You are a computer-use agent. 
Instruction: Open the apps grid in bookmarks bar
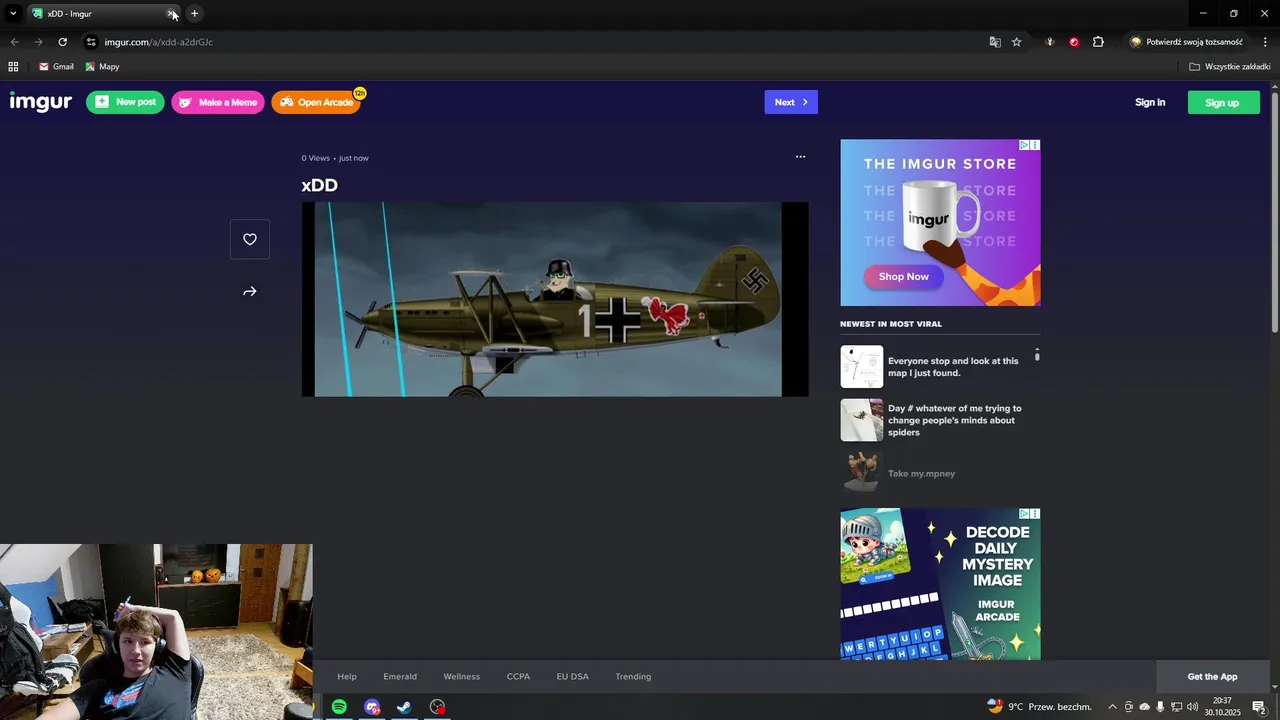[13, 67]
